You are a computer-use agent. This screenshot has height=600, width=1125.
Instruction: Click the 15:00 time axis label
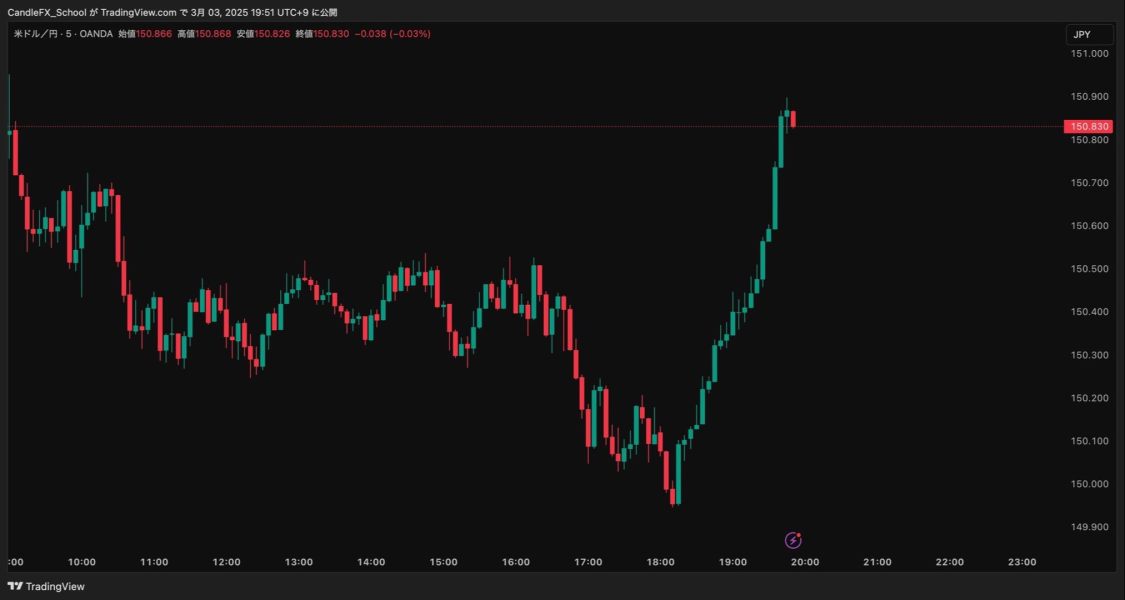pyautogui.click(x=443, y=562)
